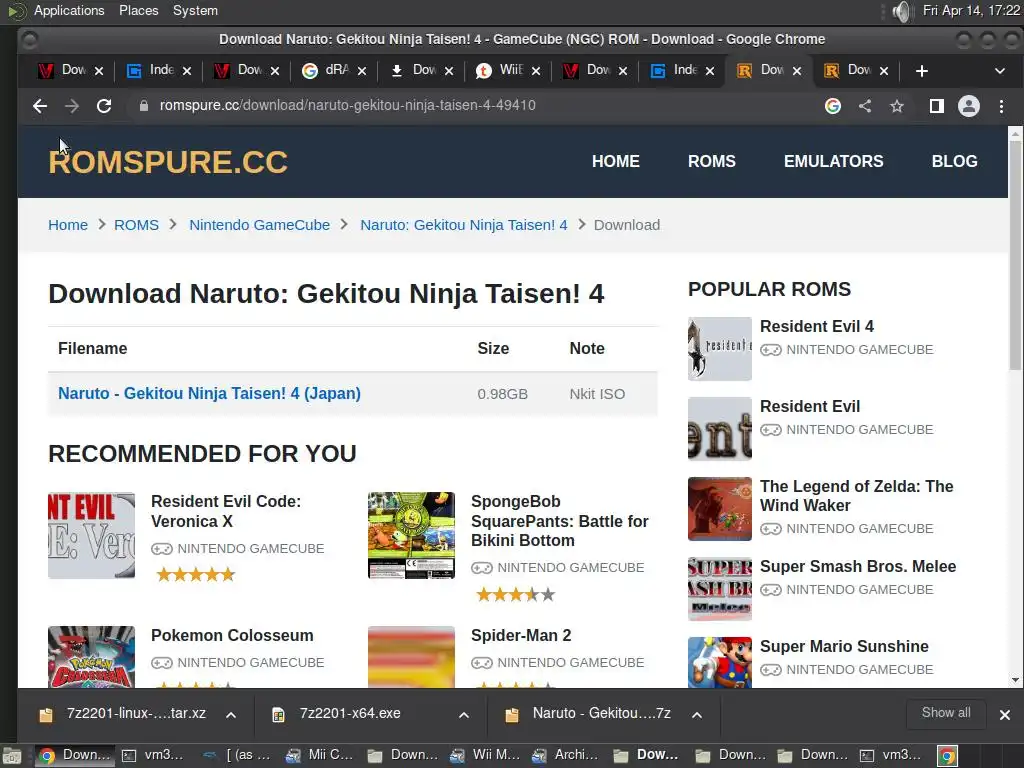Expand options for 7z2201-linux tar.xz download
This screenshot has width=1024, height=768.
[231, 714]
